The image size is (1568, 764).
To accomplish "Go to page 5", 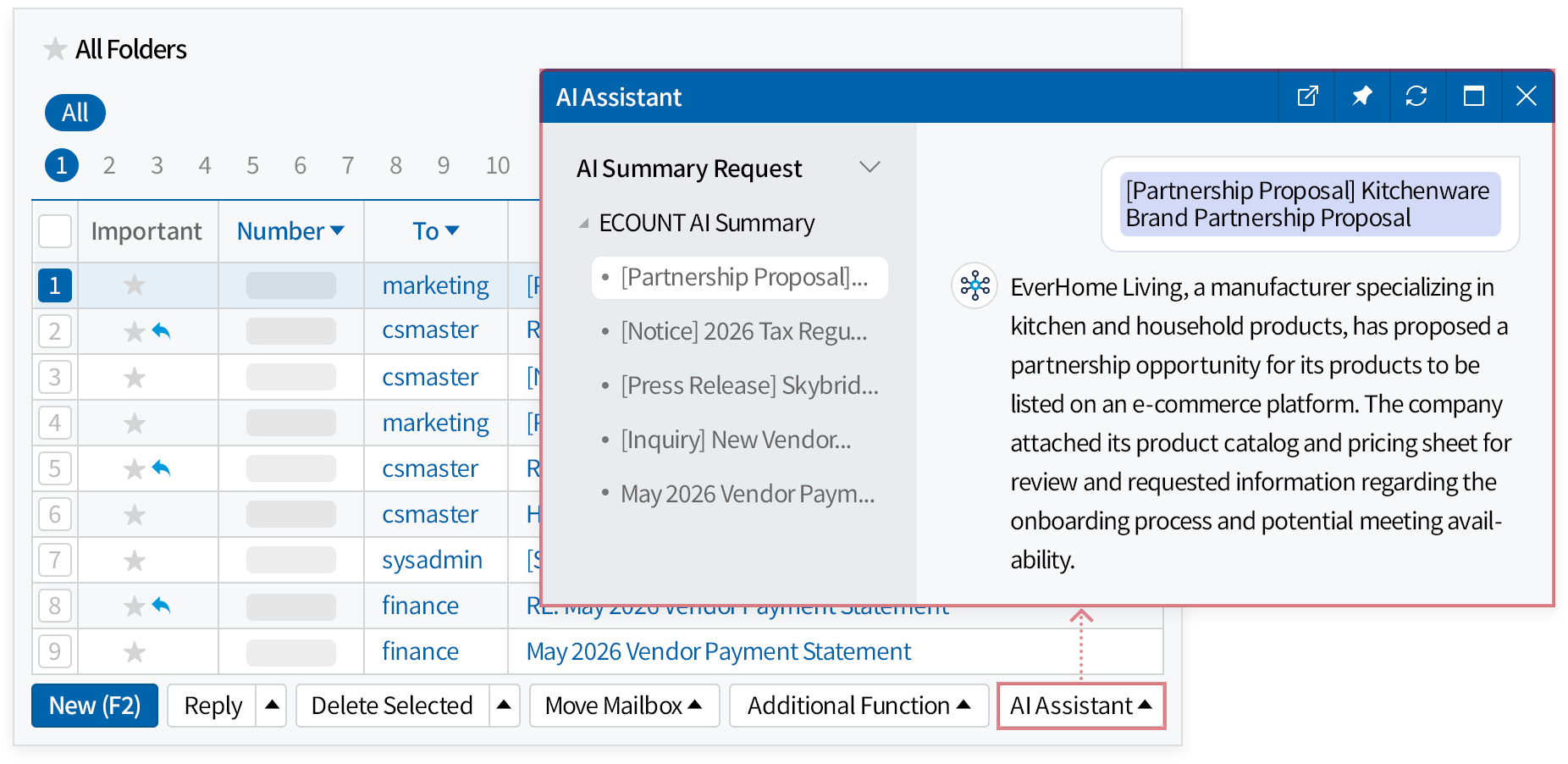I will click(x=252, y=165).
